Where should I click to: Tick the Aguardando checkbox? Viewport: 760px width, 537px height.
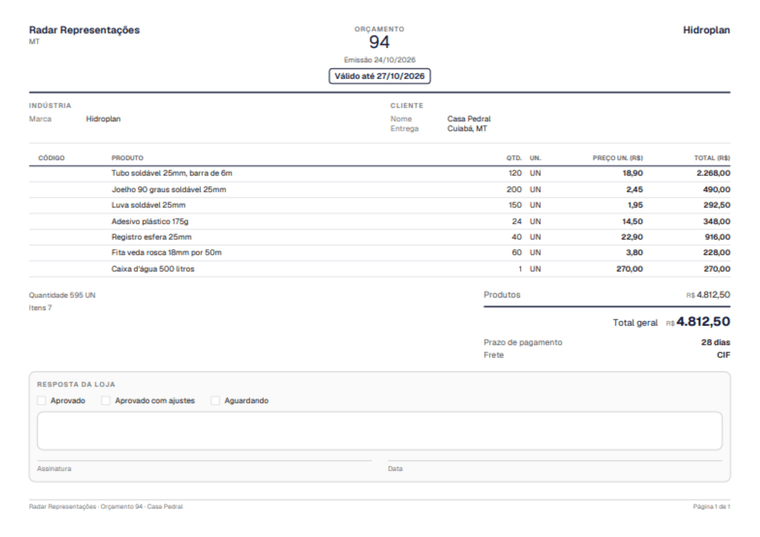215,400
